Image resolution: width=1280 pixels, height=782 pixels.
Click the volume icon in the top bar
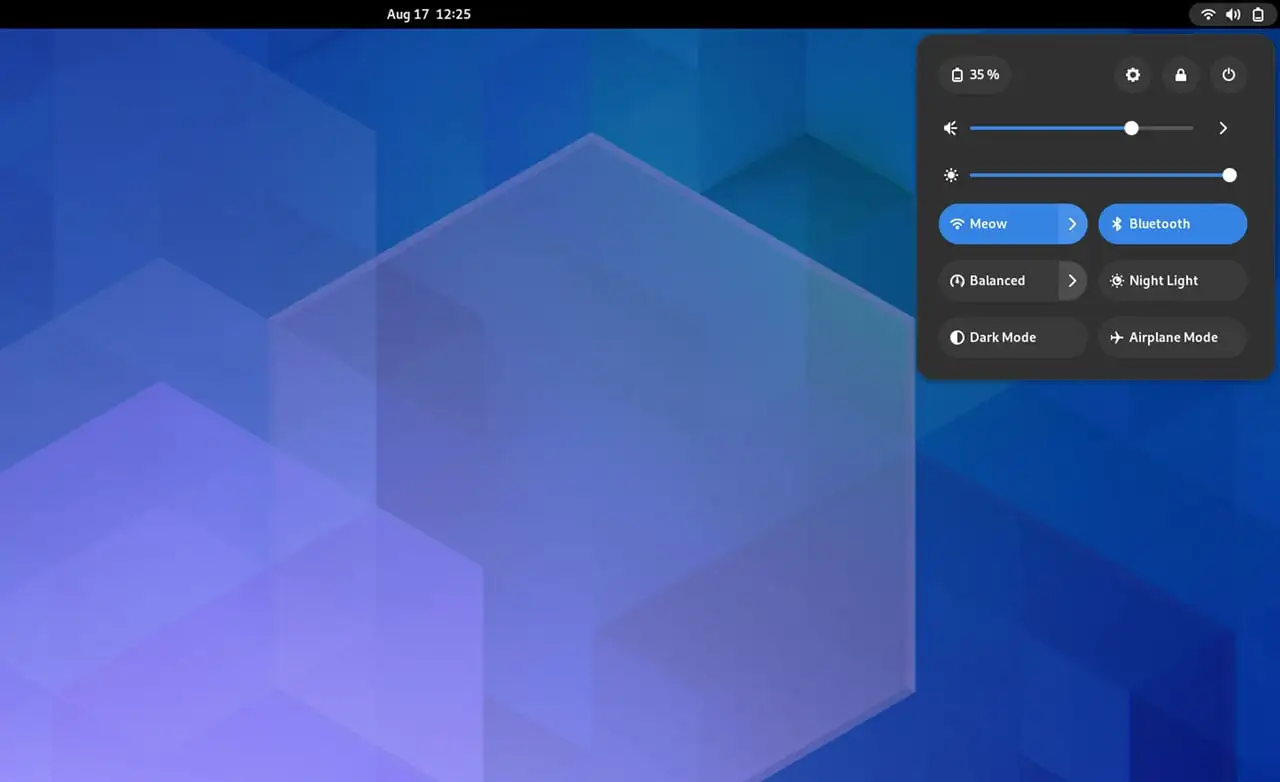[1233, 14]
